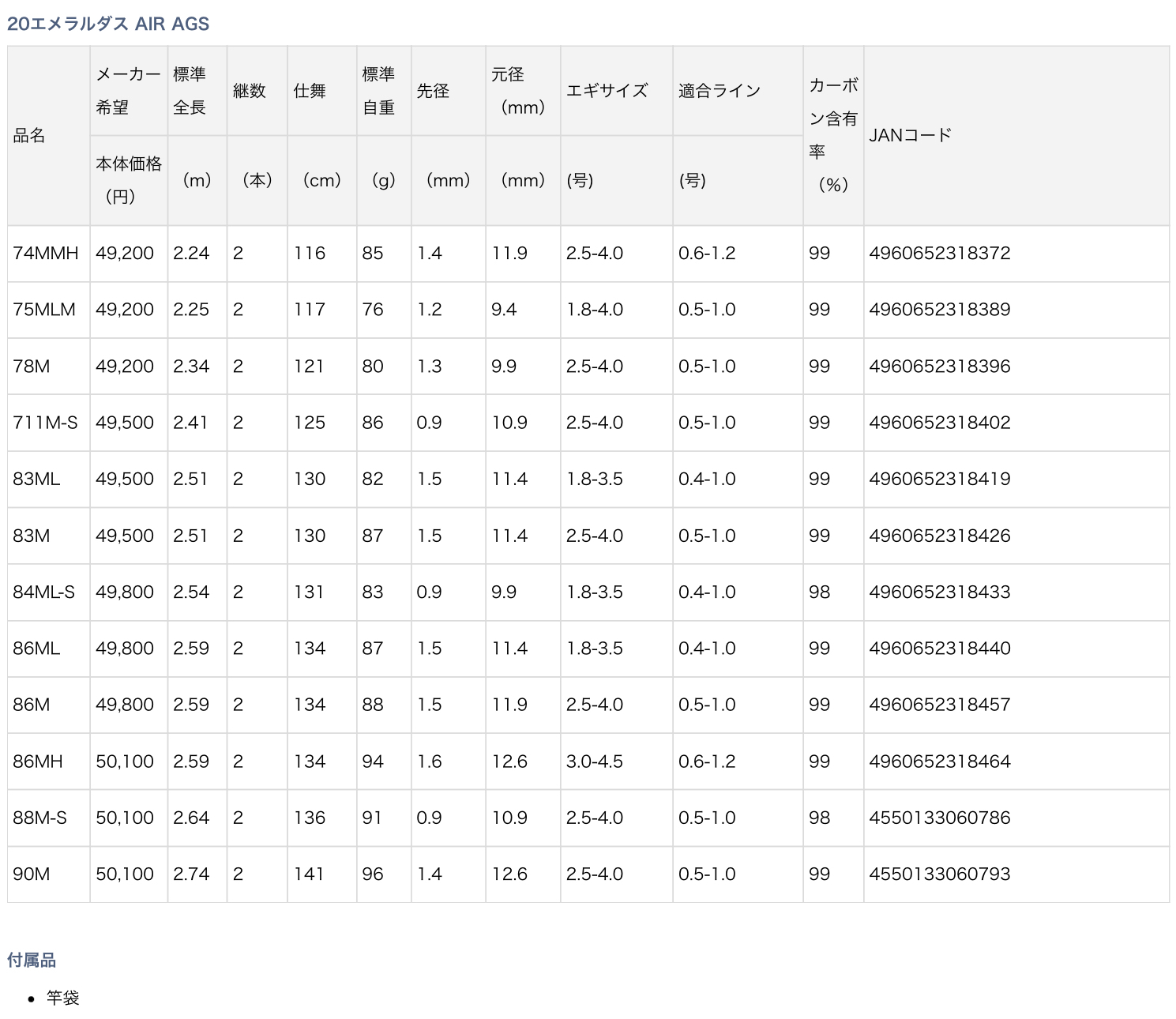Click the 98 carbon value of 84ML-S
1176x1019 pixels.
click(x=820, y=592)
